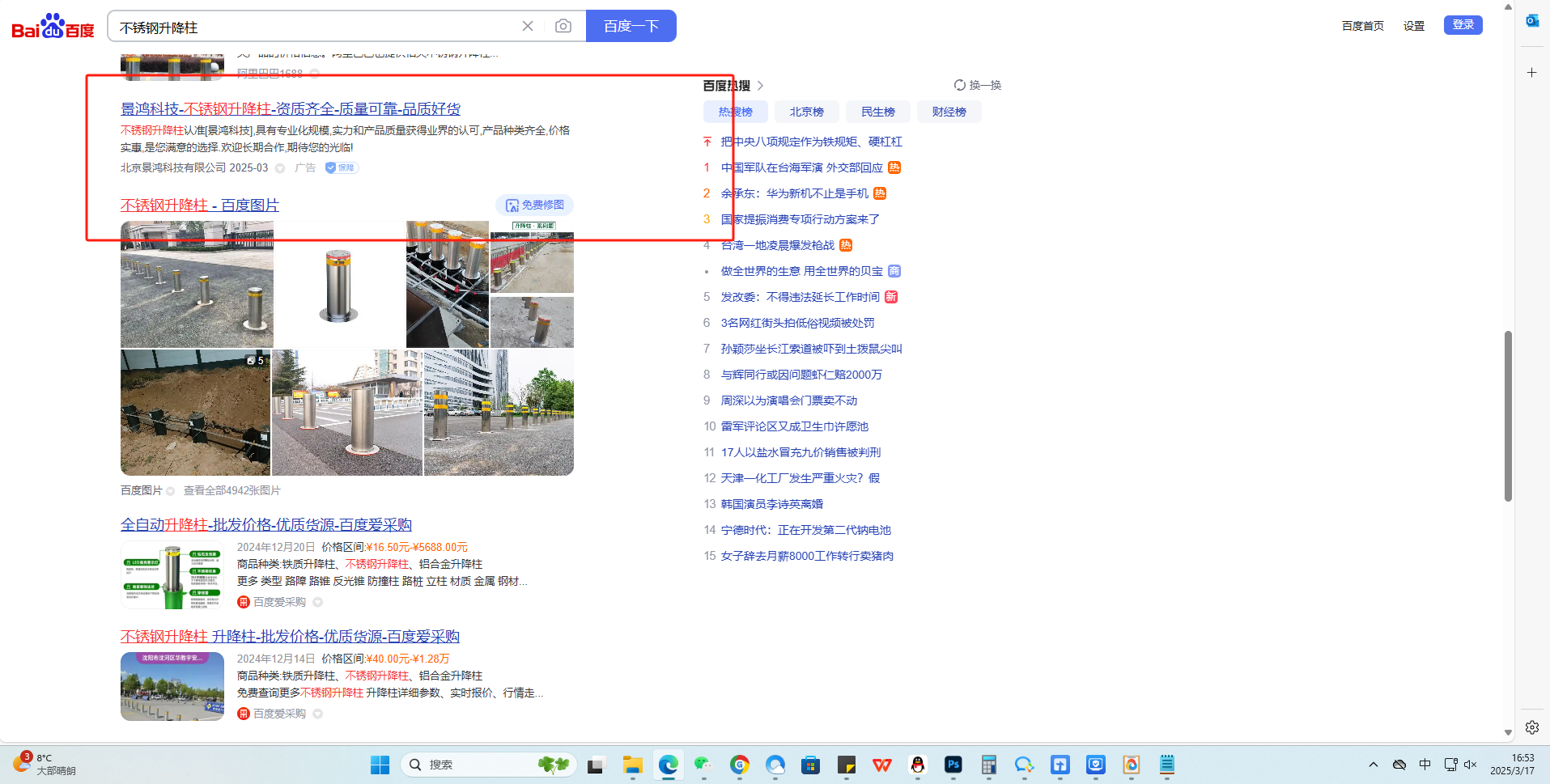Add sidebar app with plus icon
Screen dimensions: 1550x784
(1532, 73)
